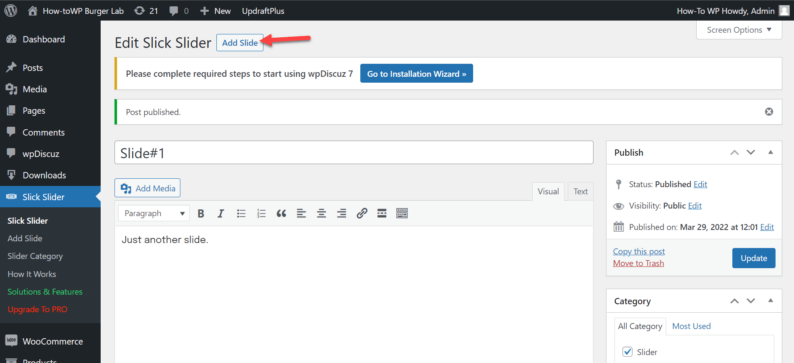Open the 21 pending updates icon

point(146,11)
